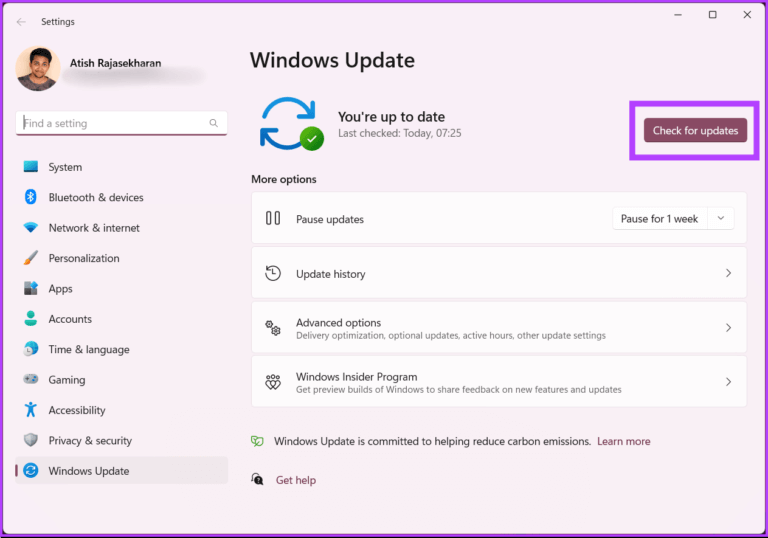Click the Windows Update sync icon in sidebar

click(30, 470)
